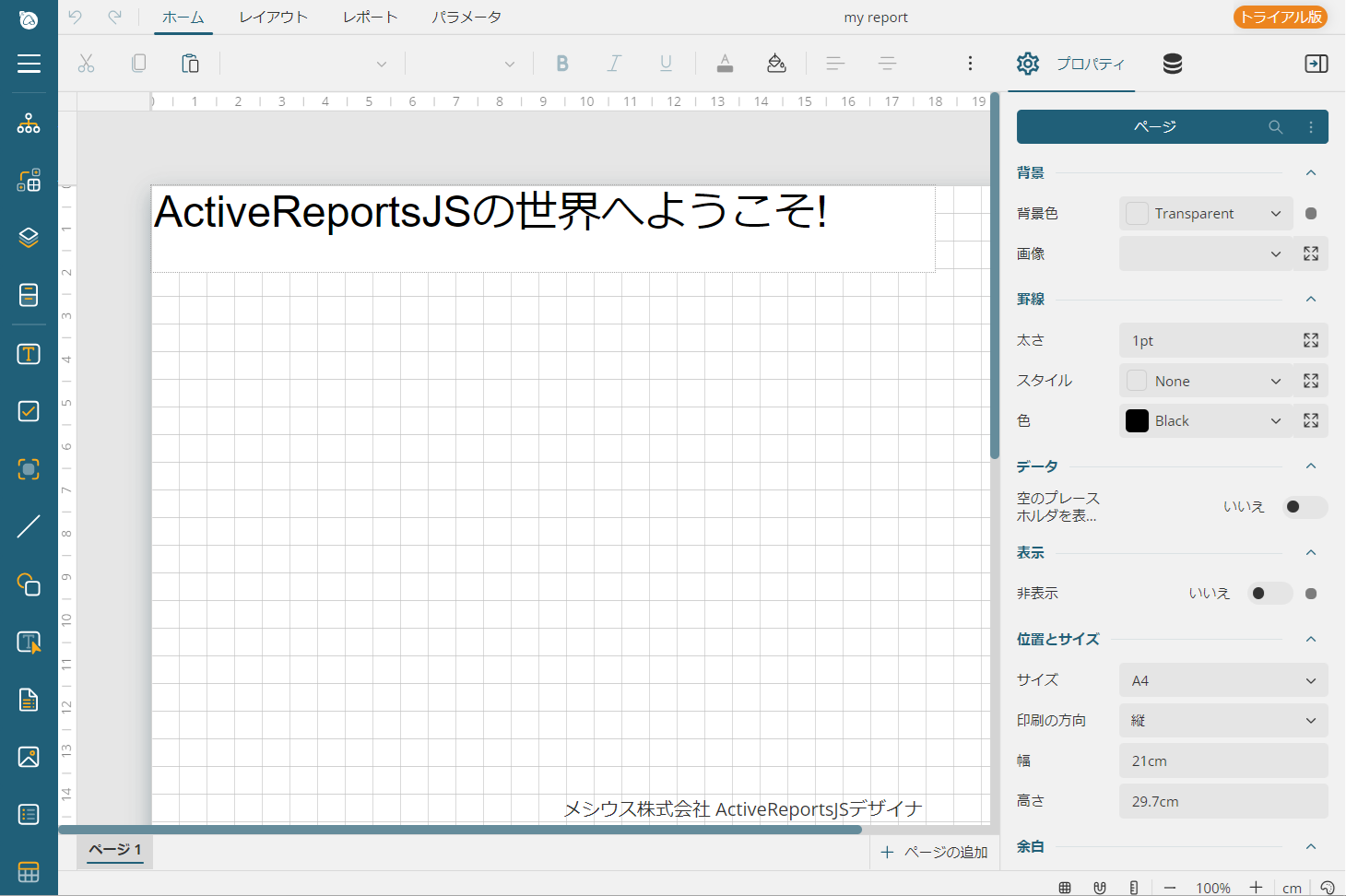Screen dimensions: 1346x896
Task: Toggle the empty placeholder display switch
Action: pos(1305,507)
